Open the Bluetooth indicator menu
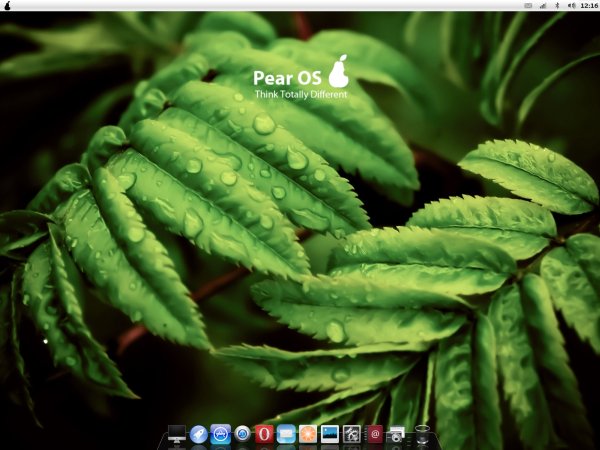The image size is (600, 450). [558, 5]
